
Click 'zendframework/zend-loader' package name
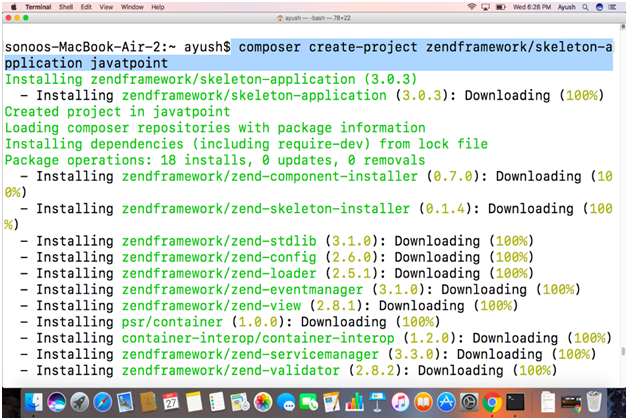[x=219, y=273]
